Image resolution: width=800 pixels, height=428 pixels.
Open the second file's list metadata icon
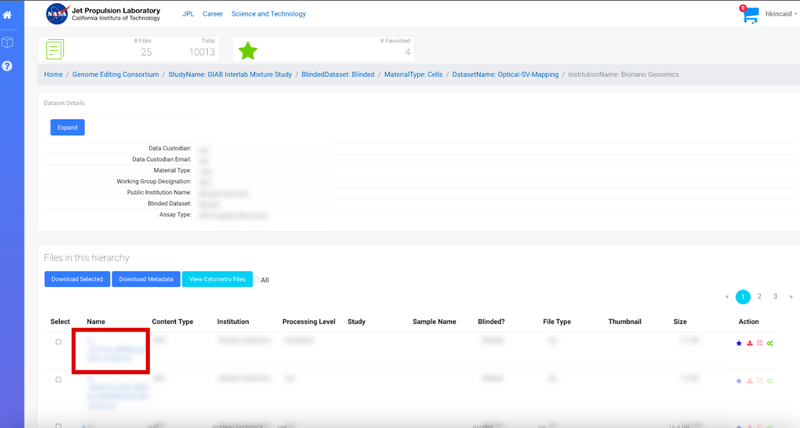(x=760, y=381)
